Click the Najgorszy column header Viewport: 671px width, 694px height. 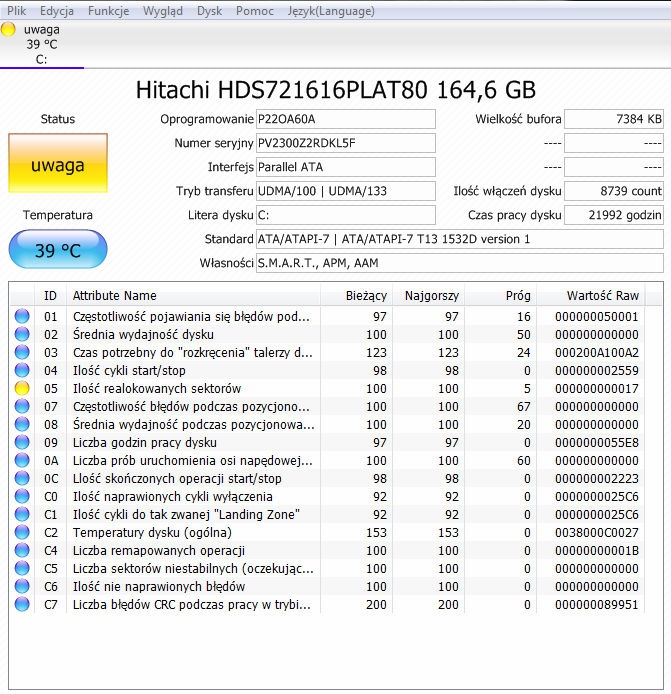(x=428, y=295)
